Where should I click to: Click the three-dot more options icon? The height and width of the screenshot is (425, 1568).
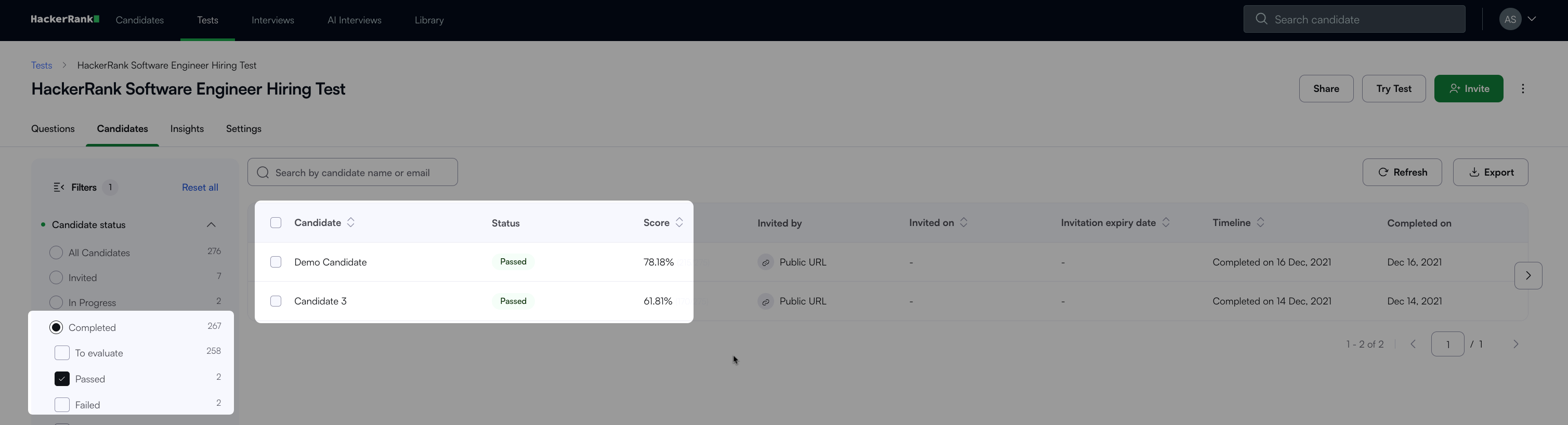click(1522, 89)
